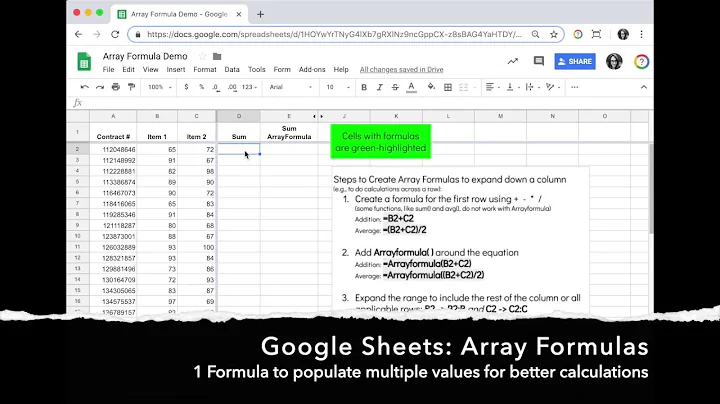Open text wrapping dropdown

532,87
